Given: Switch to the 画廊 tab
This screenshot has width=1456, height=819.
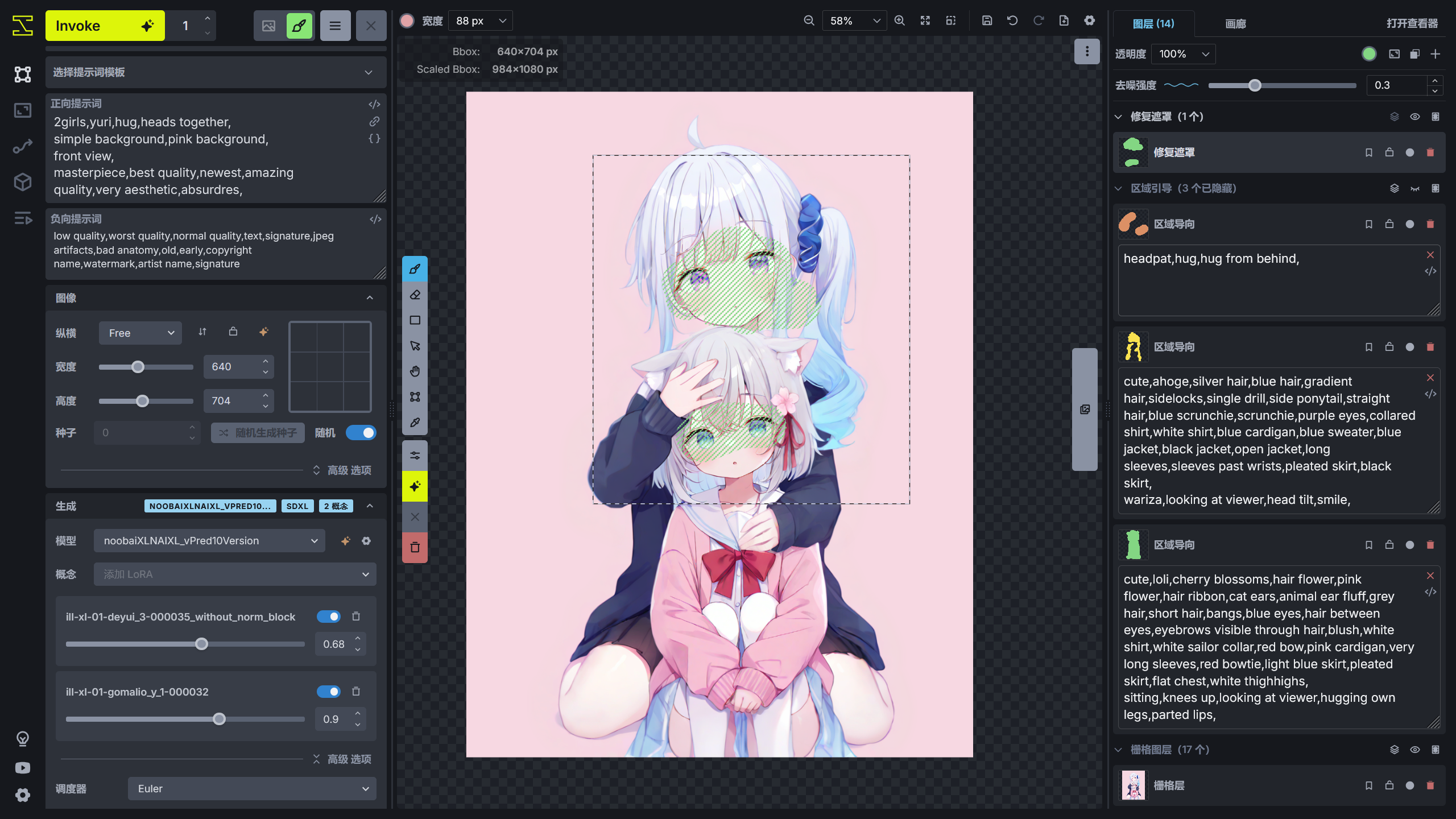Looking at the screenshot, I should (1235, 24).
